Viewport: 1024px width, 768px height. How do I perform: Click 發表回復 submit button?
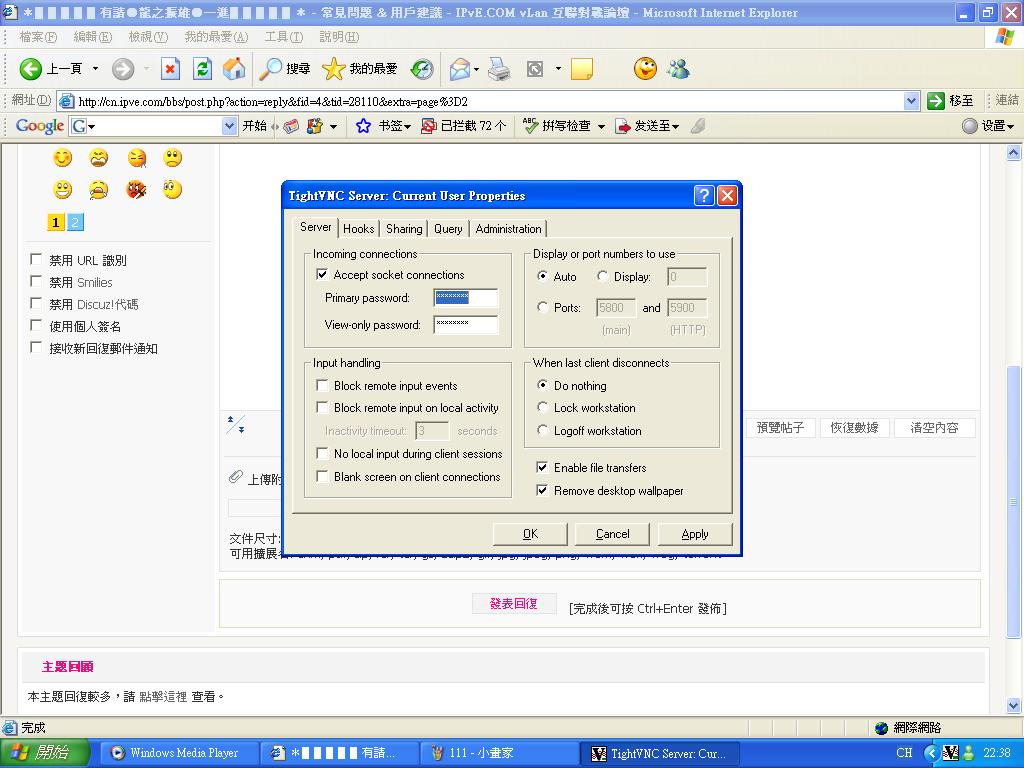tap(514, 603)
